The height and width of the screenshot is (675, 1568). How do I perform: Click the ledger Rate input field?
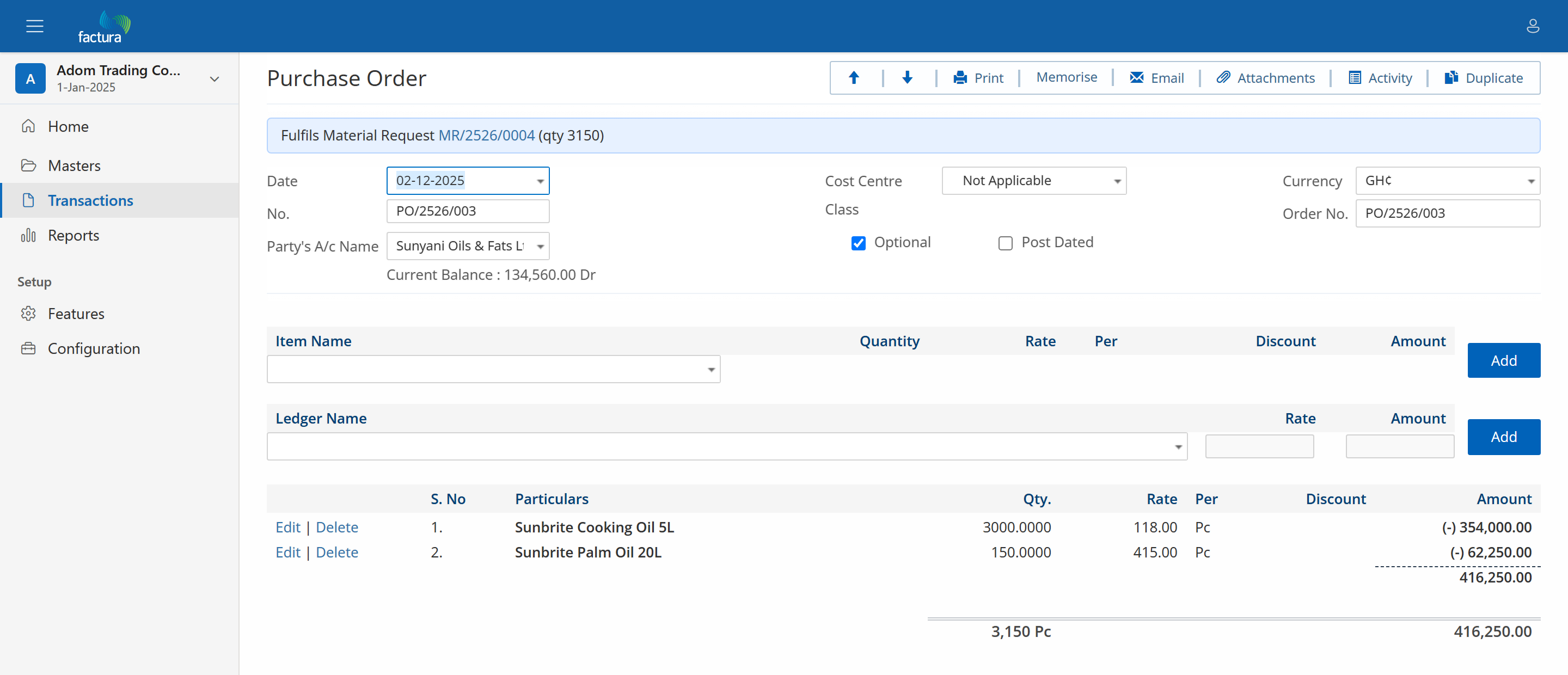pyautogui.click(x=1259, y=447)
